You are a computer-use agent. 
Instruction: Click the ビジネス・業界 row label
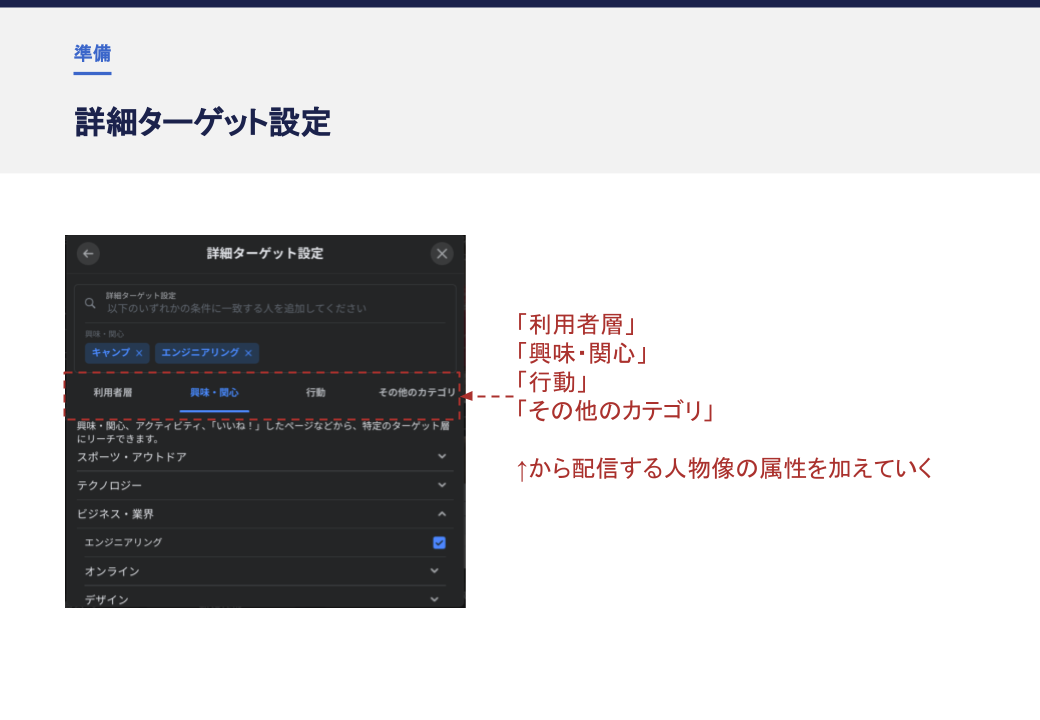[115, 514]
